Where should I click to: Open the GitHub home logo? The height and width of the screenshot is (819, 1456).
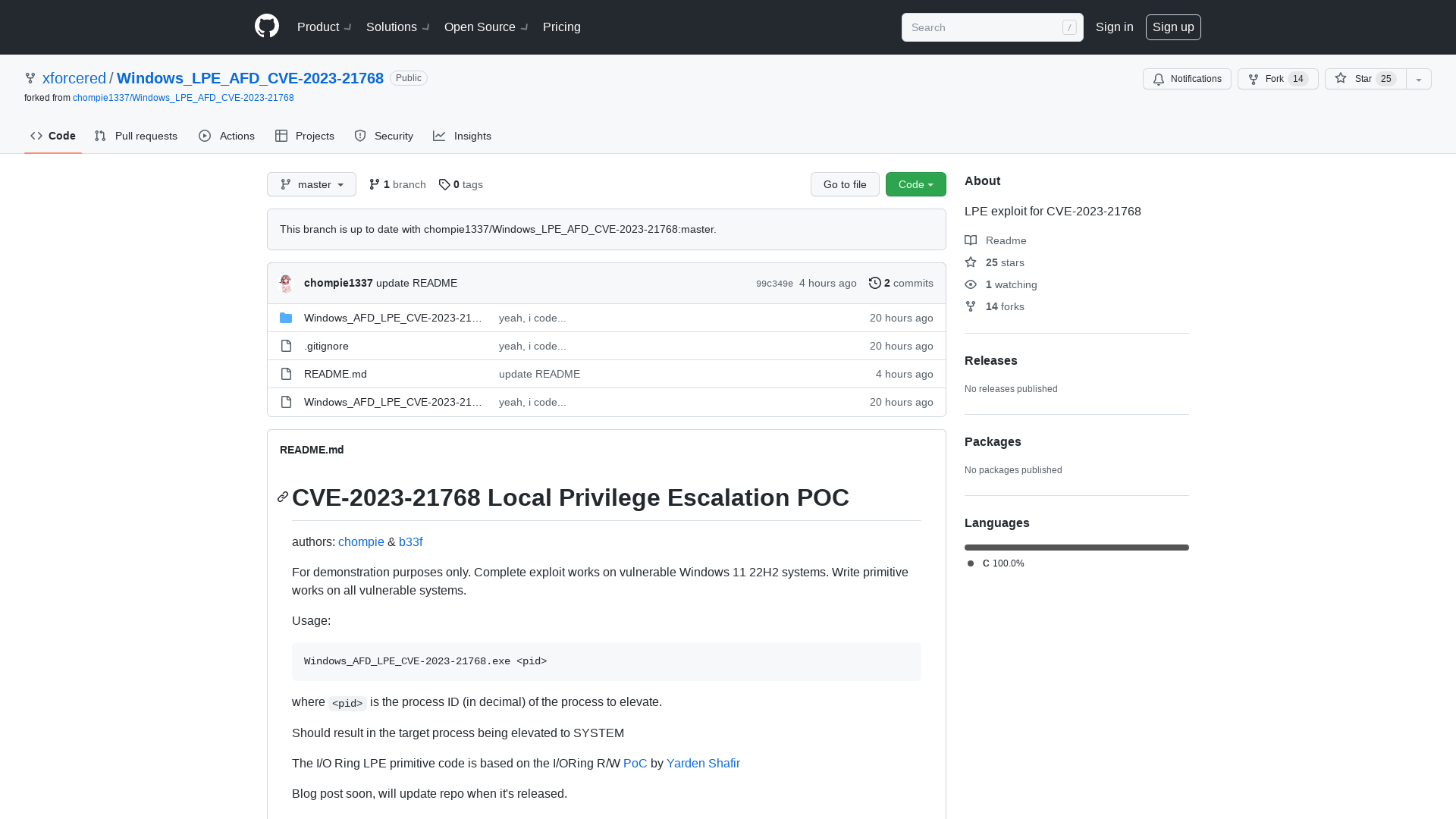click(267, 27)
